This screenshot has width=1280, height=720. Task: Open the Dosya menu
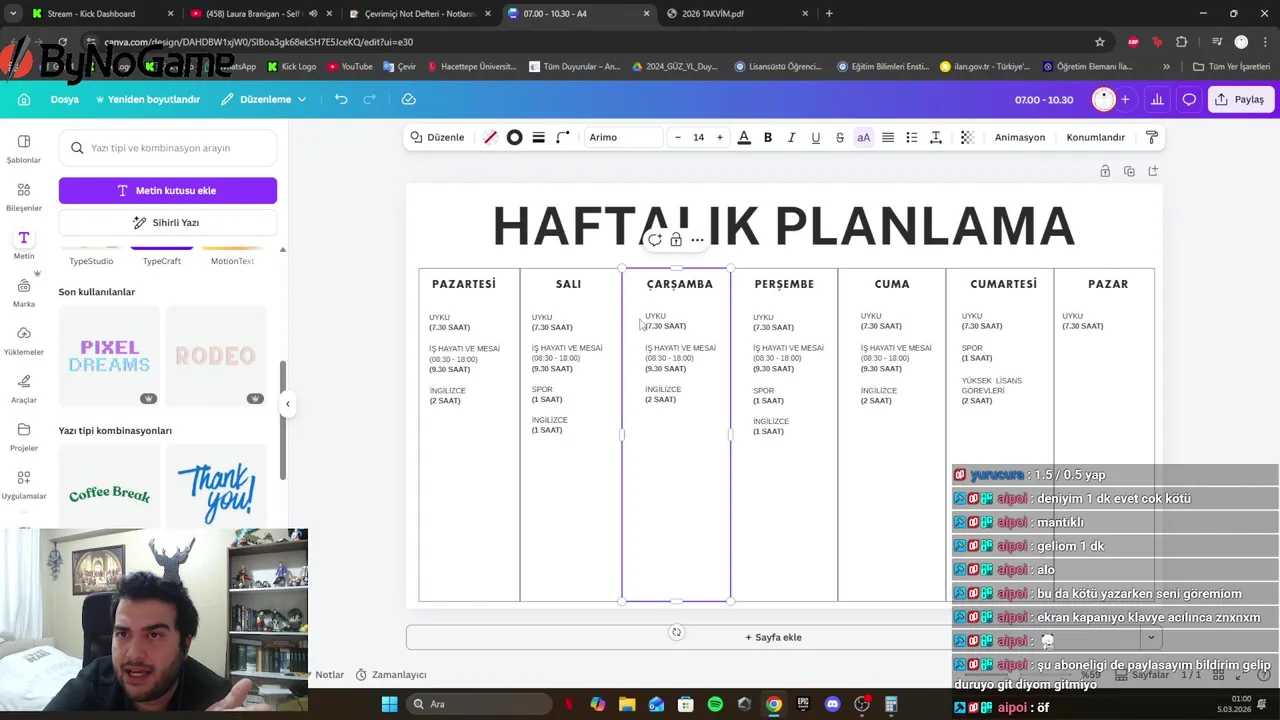coord(64,99)
